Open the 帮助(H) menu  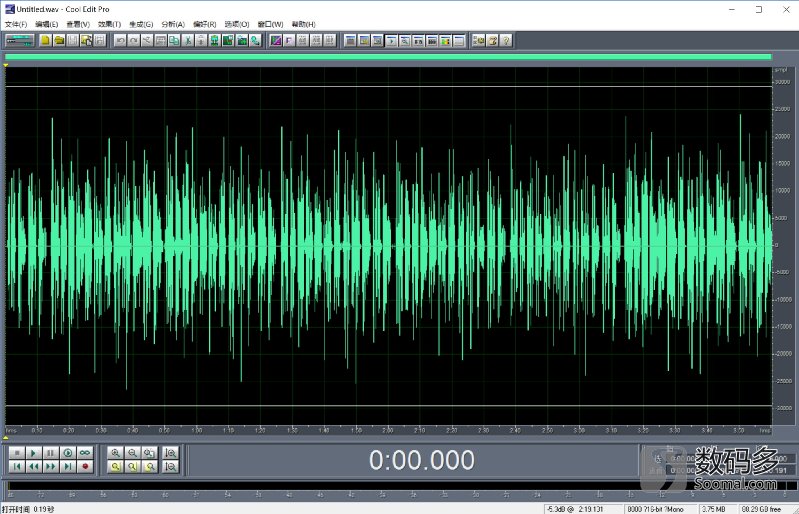tap(303, 24)
